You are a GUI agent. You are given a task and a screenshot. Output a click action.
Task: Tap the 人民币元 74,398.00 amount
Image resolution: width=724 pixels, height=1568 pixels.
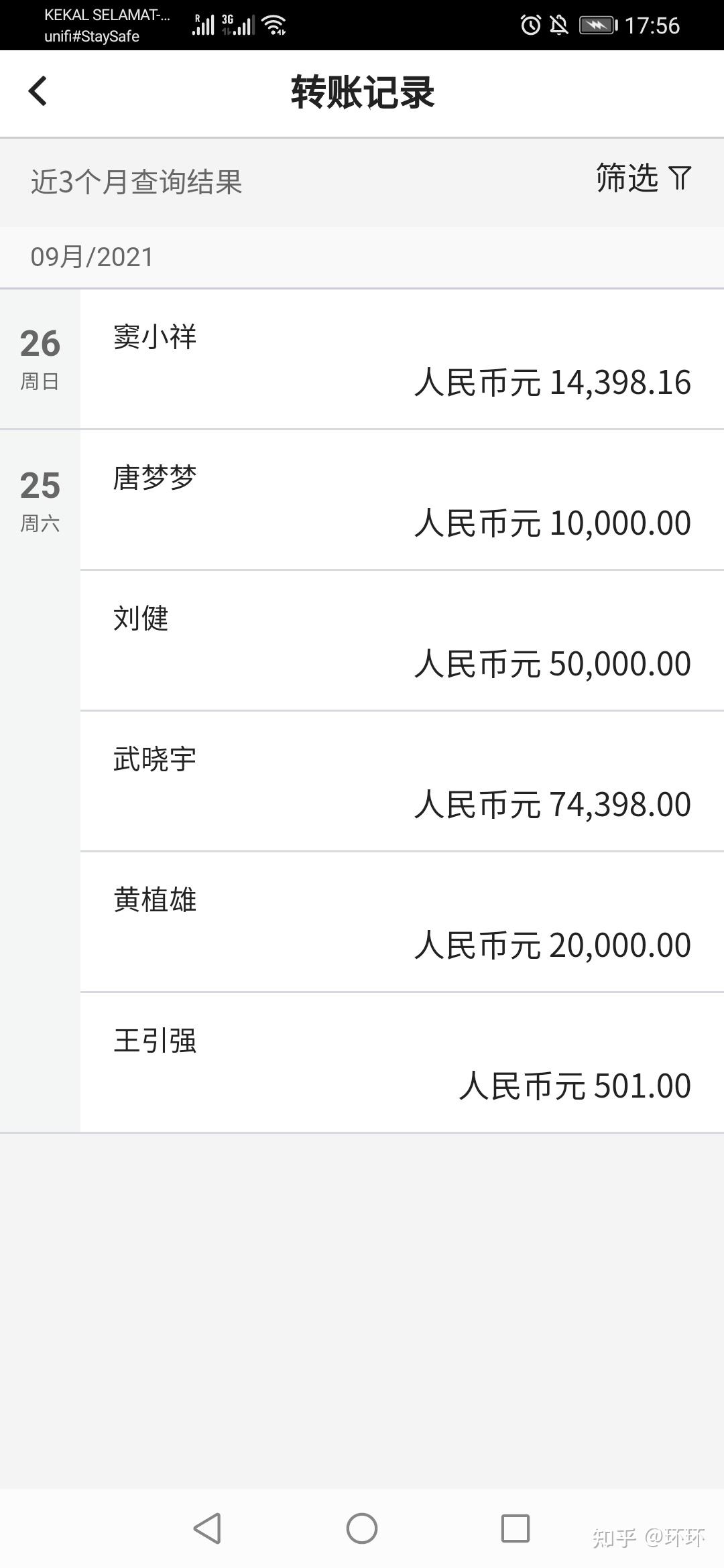coord(553,804)
